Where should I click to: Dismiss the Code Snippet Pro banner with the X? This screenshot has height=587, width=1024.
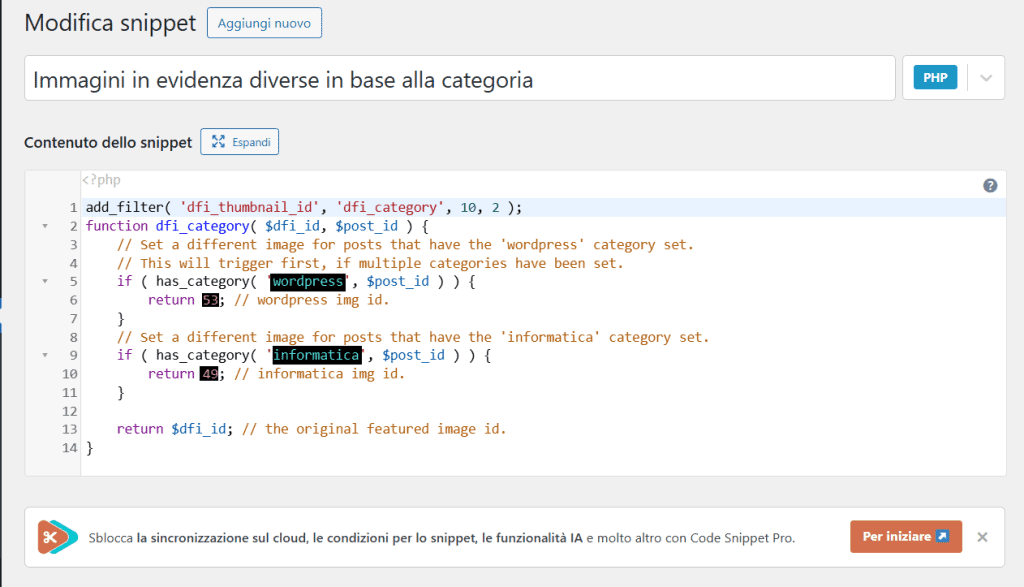point(981,536)
